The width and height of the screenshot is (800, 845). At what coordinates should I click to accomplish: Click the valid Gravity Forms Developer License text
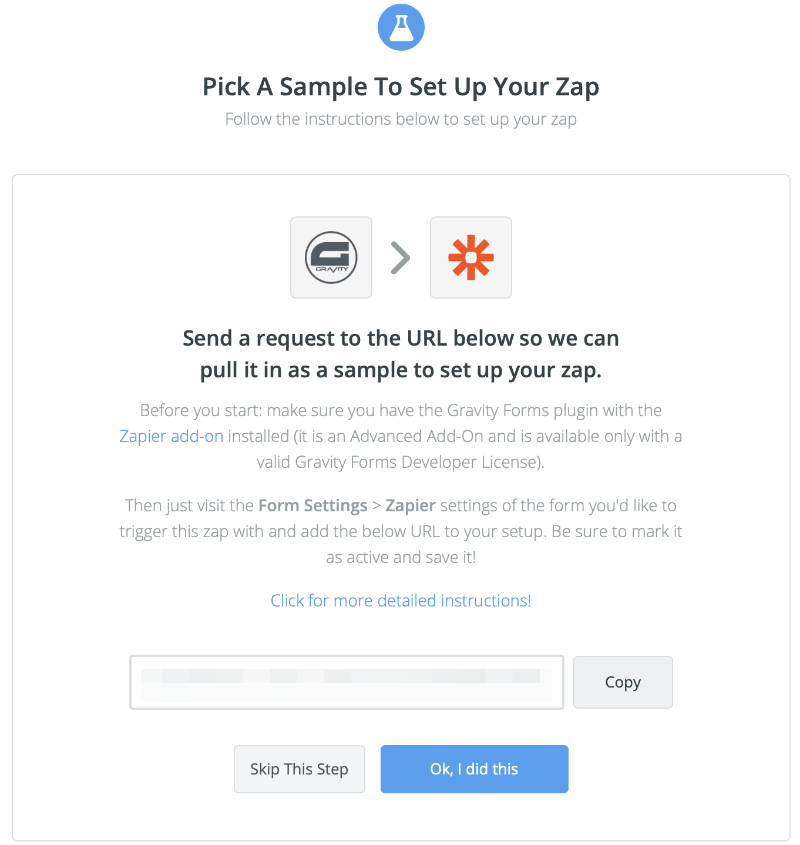click(401, 462)
